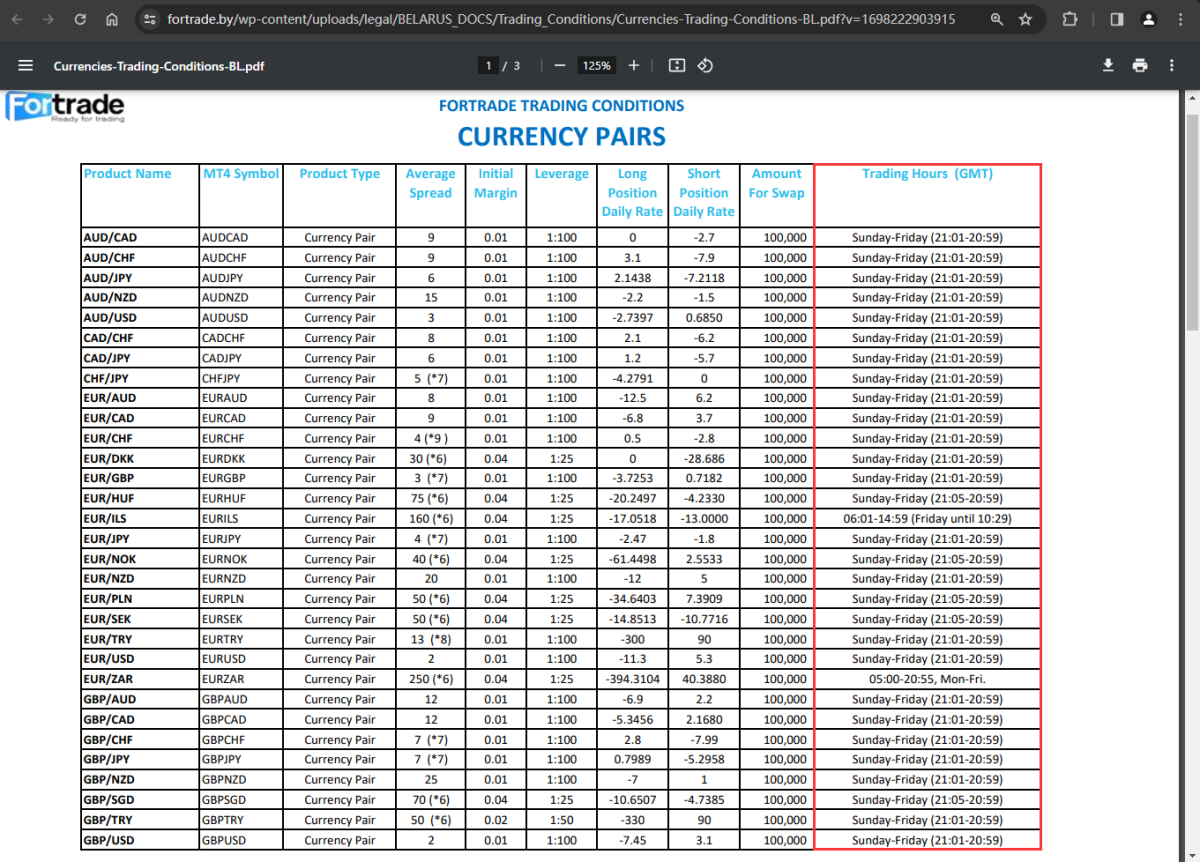Viewport: 1200px width, 862px height.
Task: Print the PDF document
Action: tap(1140, 66)
